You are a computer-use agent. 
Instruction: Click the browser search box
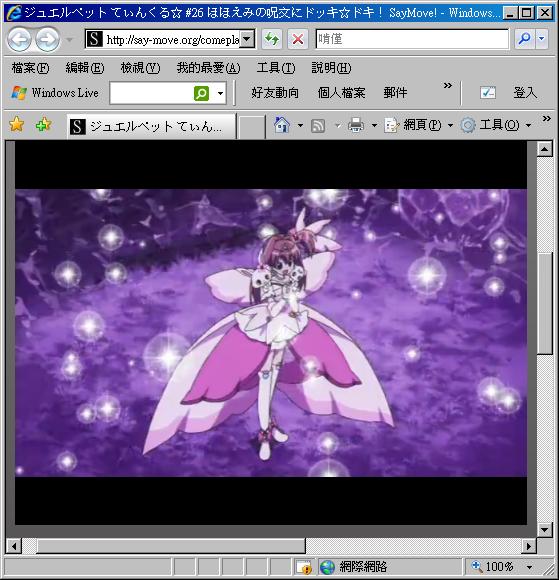tap(412, 39)
